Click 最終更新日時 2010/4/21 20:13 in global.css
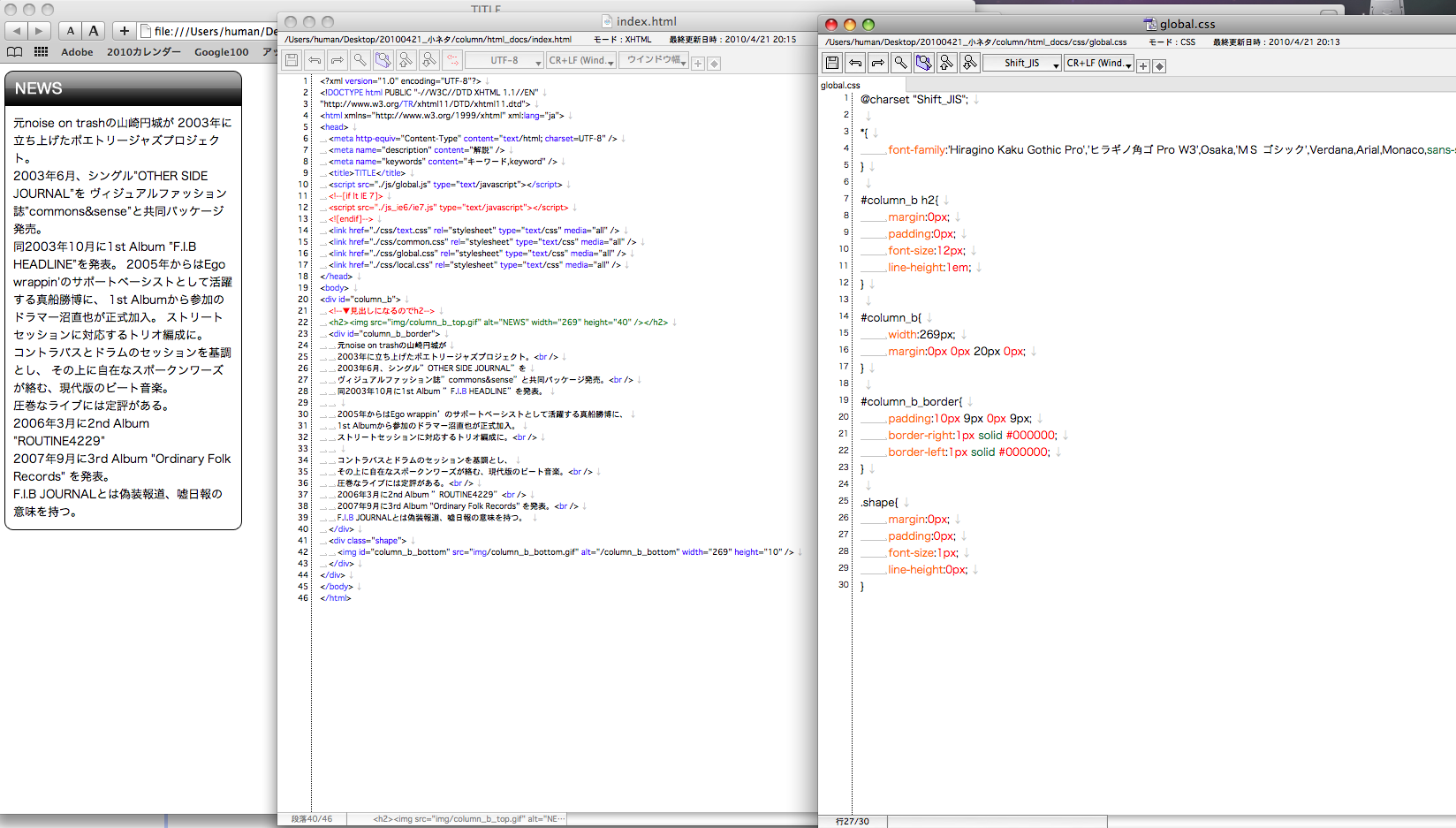 tap(1276, 42)
